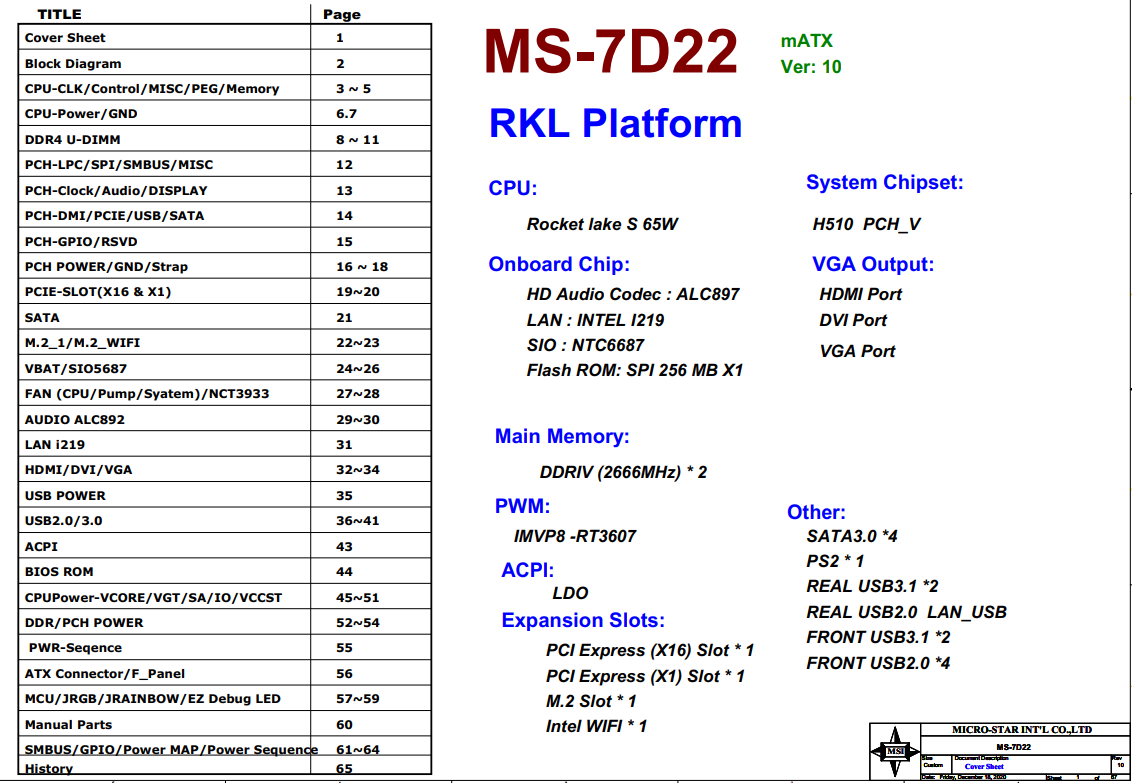
Task: Click the Main Memory: heading
Action: [562, 436]
